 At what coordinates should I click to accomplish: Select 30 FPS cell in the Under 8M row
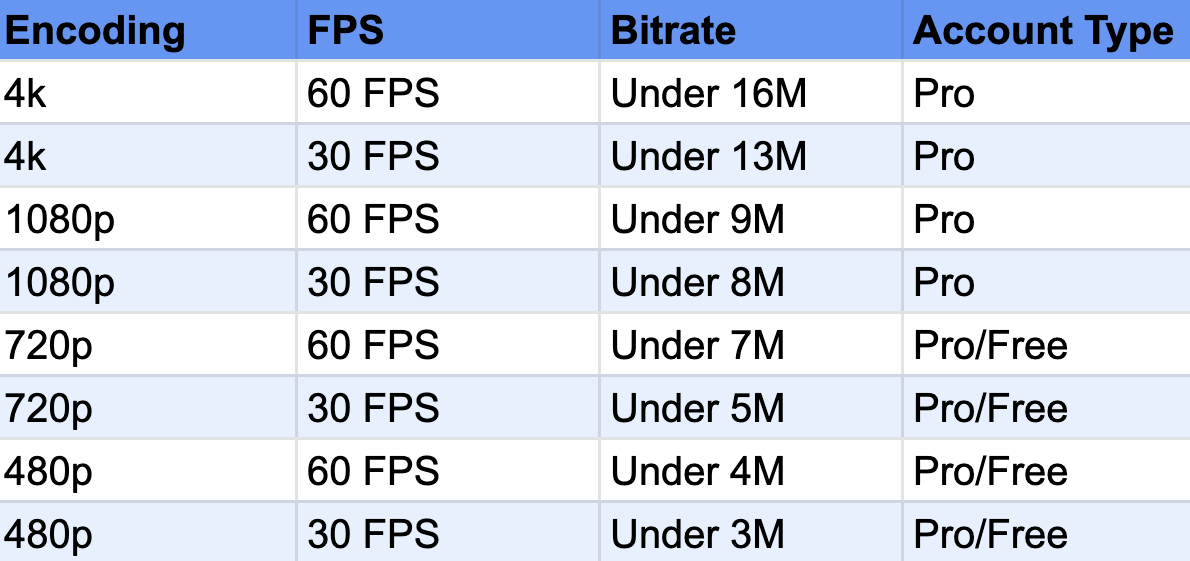click(448, 282)
